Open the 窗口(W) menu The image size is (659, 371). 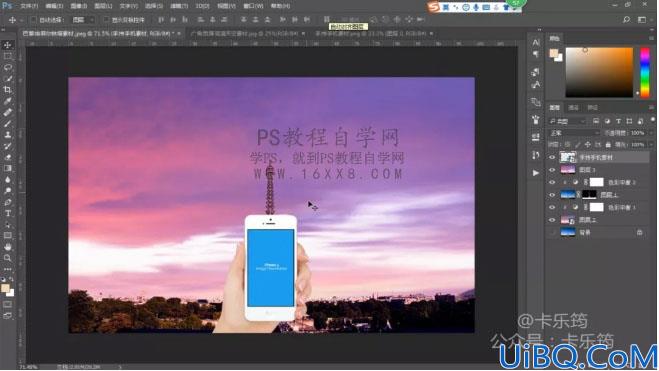click(x=253, y=6)
